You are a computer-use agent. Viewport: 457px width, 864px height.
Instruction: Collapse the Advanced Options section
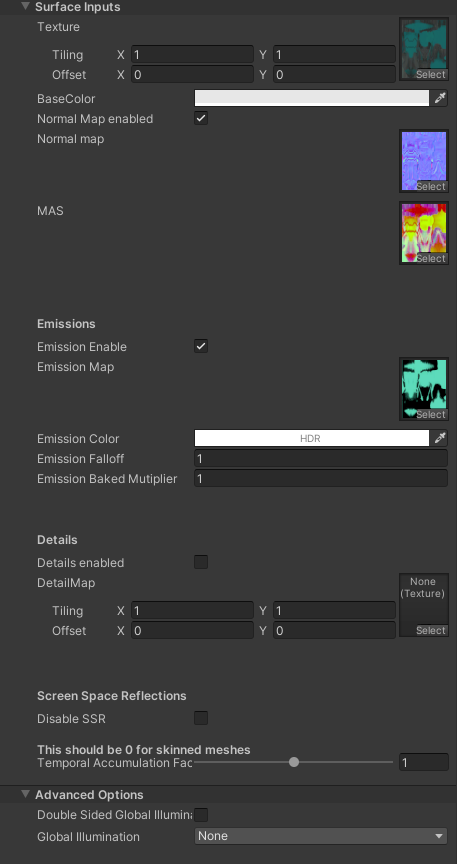[25, 794]
